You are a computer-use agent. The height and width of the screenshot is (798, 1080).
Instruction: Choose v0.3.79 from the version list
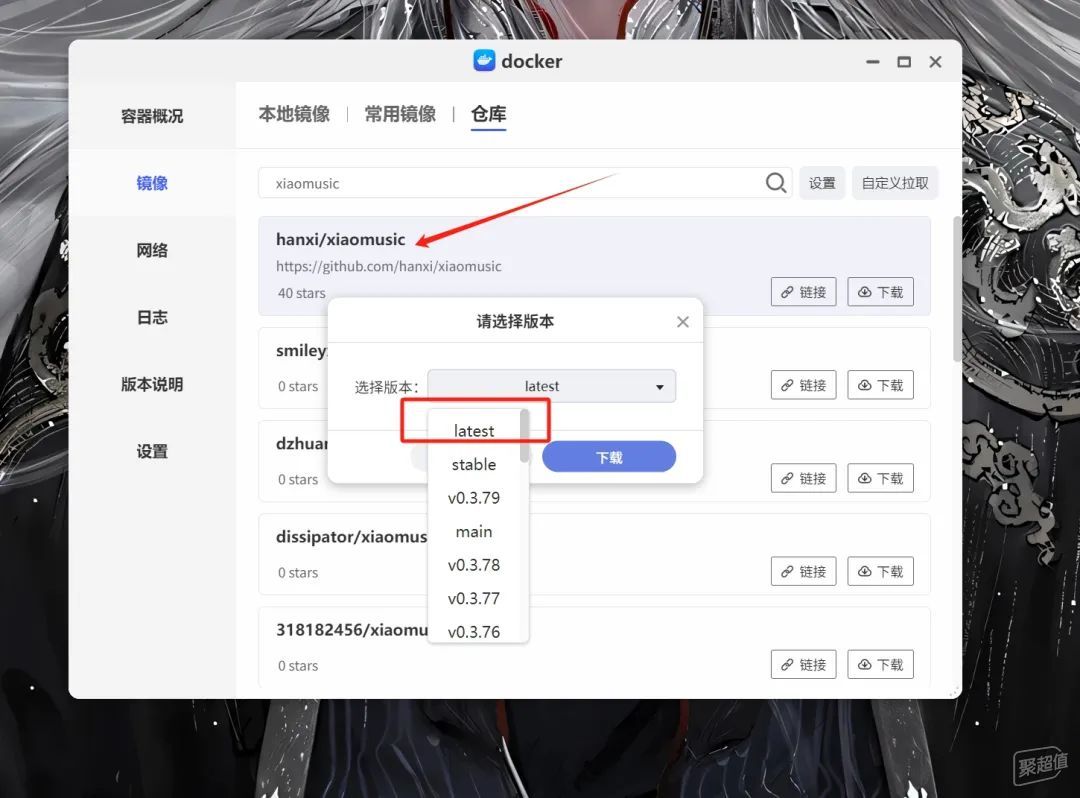click(x=474, y=498)
